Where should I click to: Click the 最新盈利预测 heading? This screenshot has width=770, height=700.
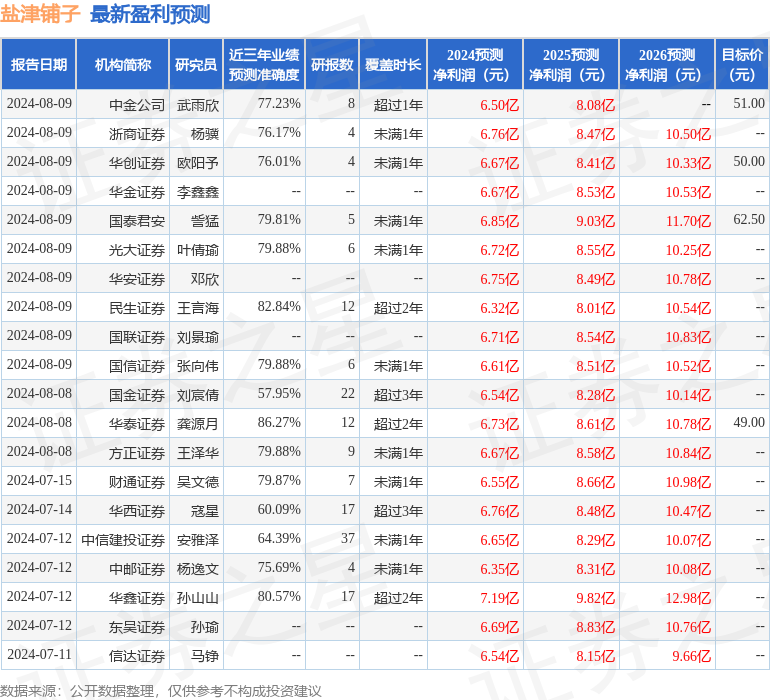pos(150,14)
